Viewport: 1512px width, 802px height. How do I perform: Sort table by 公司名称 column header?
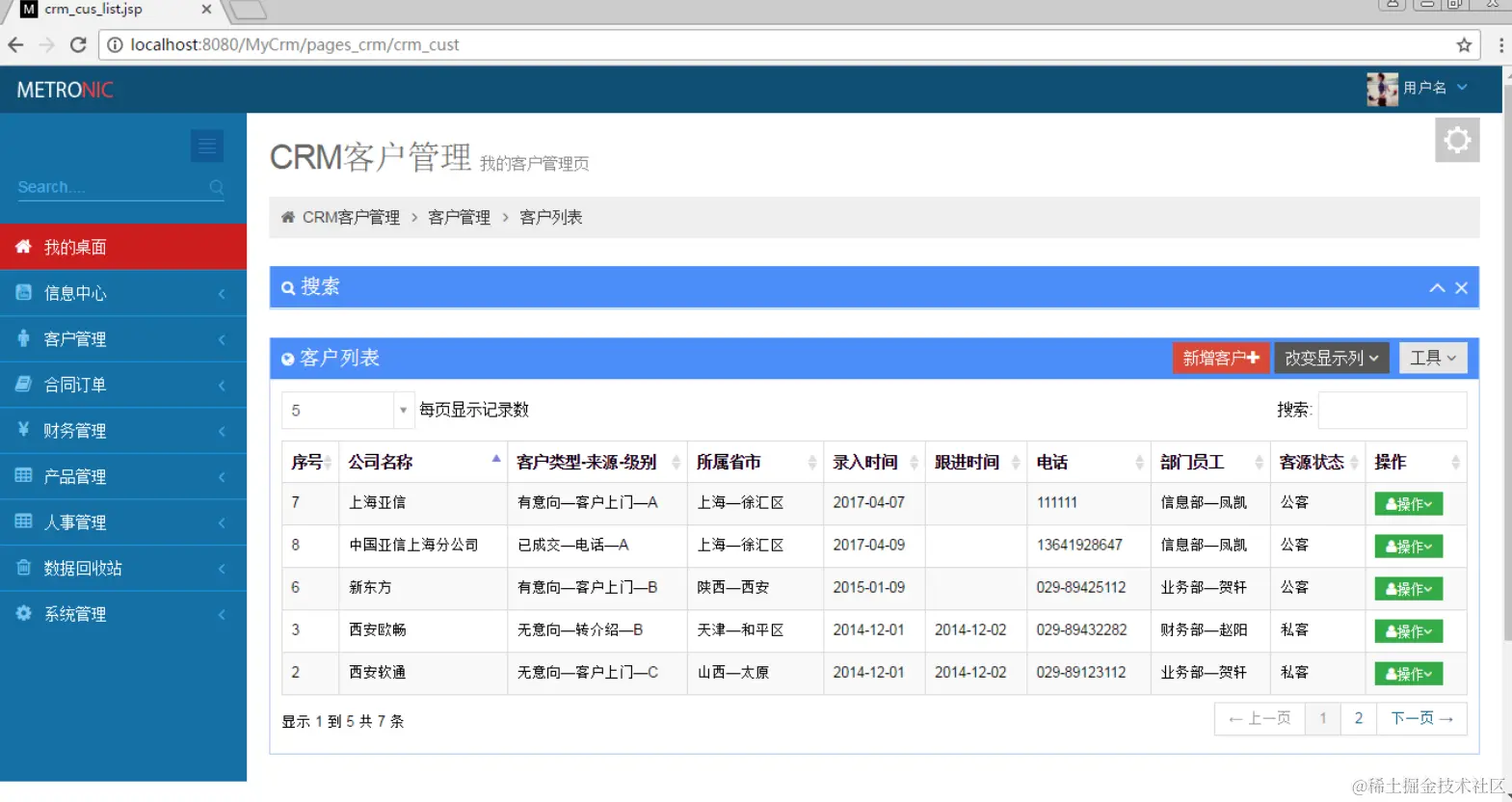tap(423, 462)
